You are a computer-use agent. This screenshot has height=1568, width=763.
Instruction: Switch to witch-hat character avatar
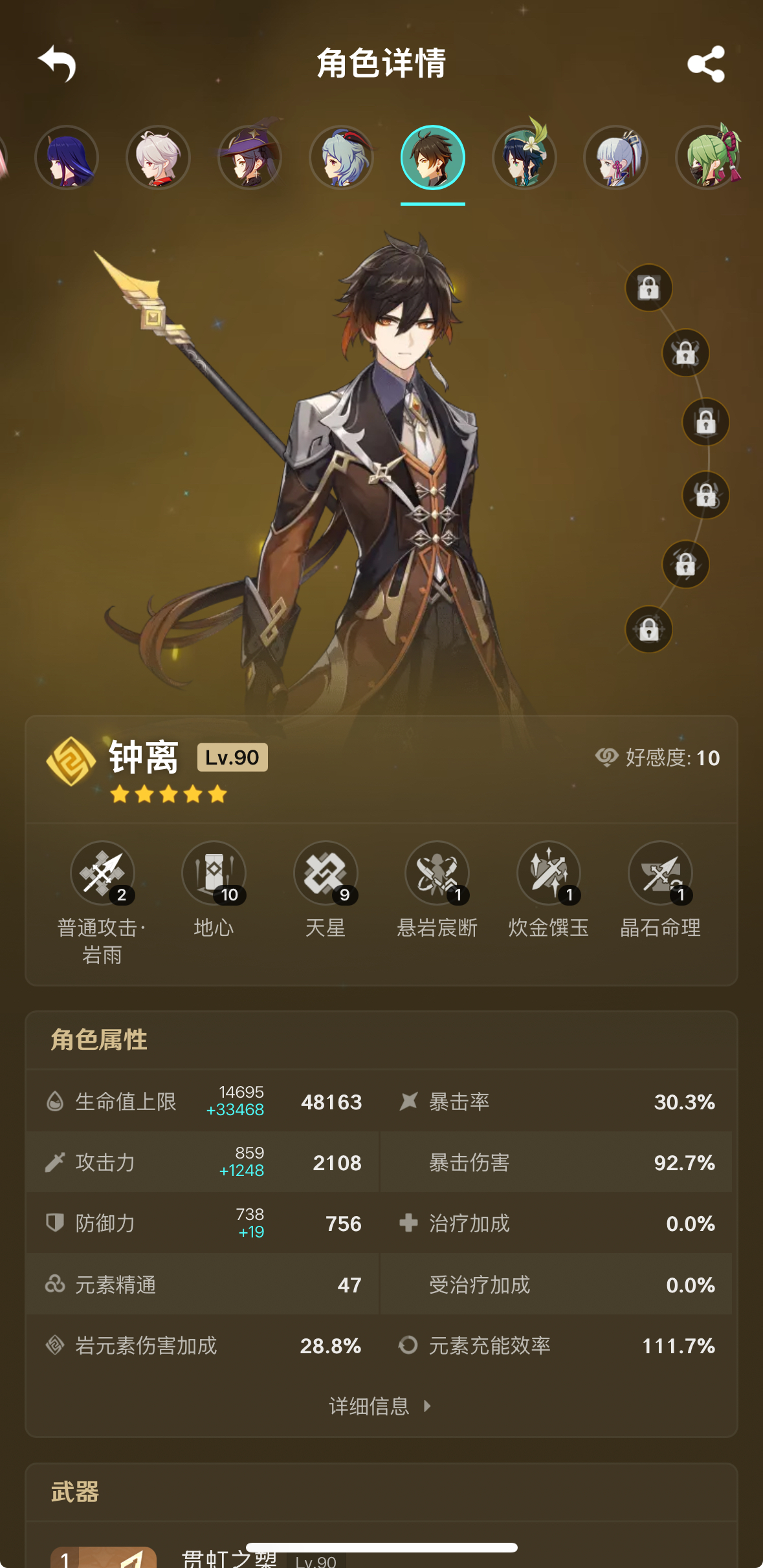click(x=250, y=157)
